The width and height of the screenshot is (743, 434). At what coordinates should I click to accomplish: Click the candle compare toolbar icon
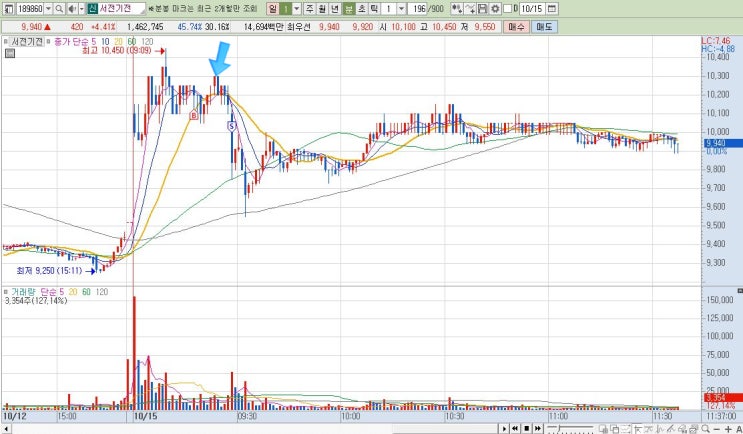(x=457, y=9)
